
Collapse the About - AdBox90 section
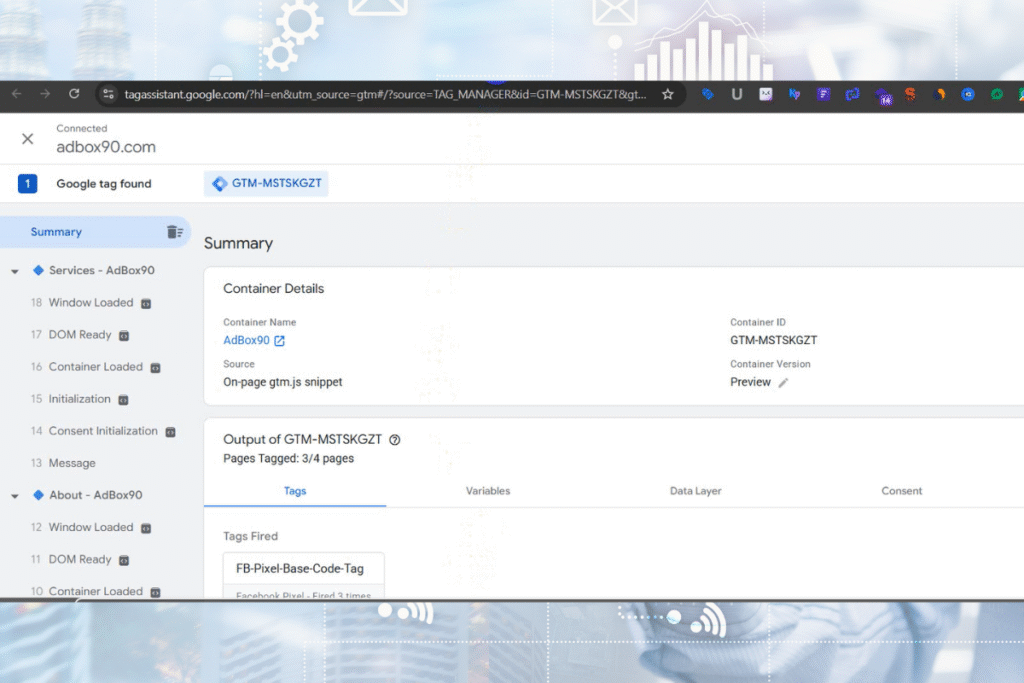point(14,495)
